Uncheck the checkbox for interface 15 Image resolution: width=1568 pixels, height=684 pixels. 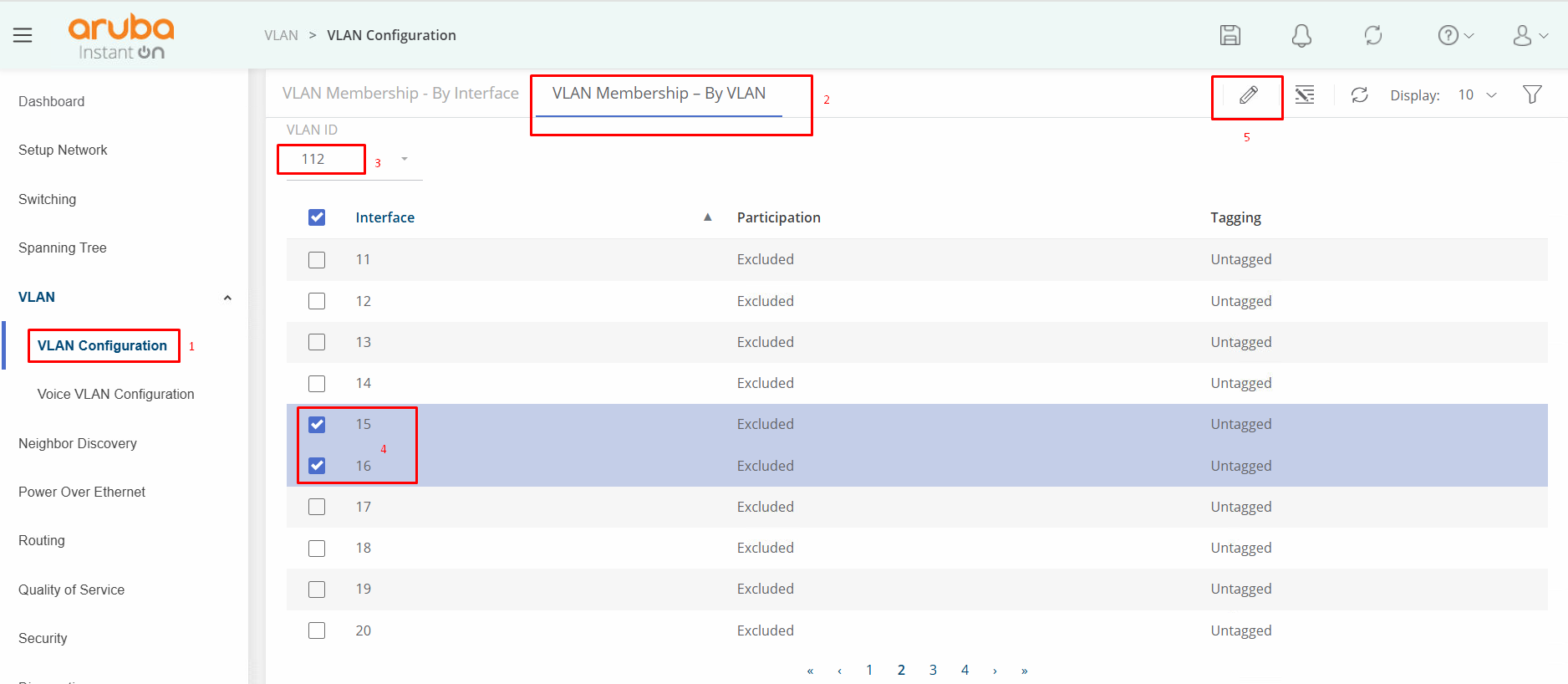[317, 425]
